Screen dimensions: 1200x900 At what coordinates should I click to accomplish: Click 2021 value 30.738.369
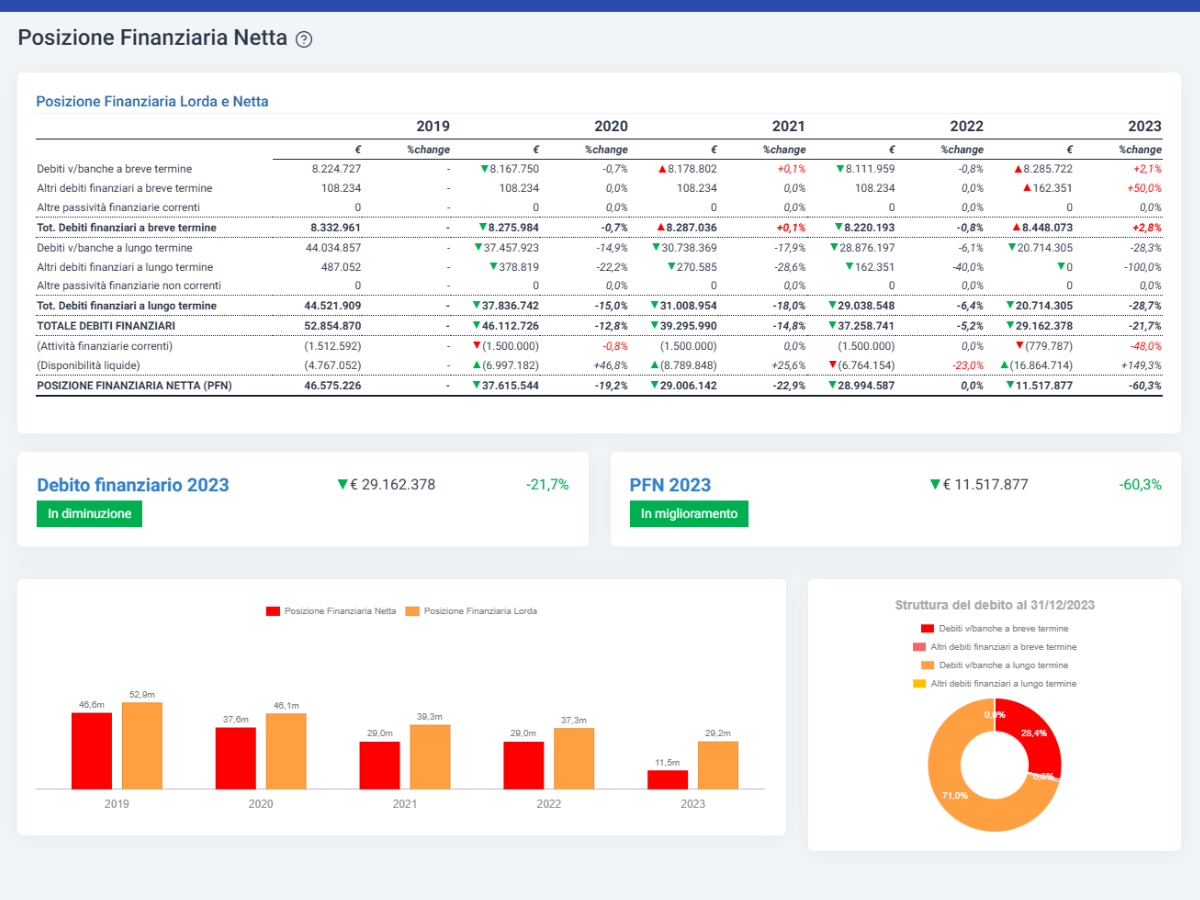point(690,247)
